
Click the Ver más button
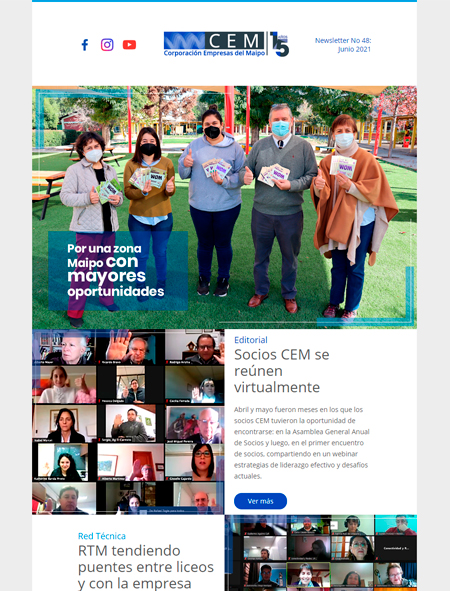260,501
